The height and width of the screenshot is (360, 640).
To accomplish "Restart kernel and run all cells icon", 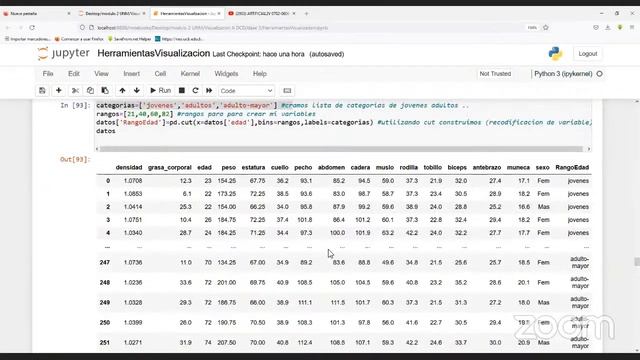I will tap(209, 91).
